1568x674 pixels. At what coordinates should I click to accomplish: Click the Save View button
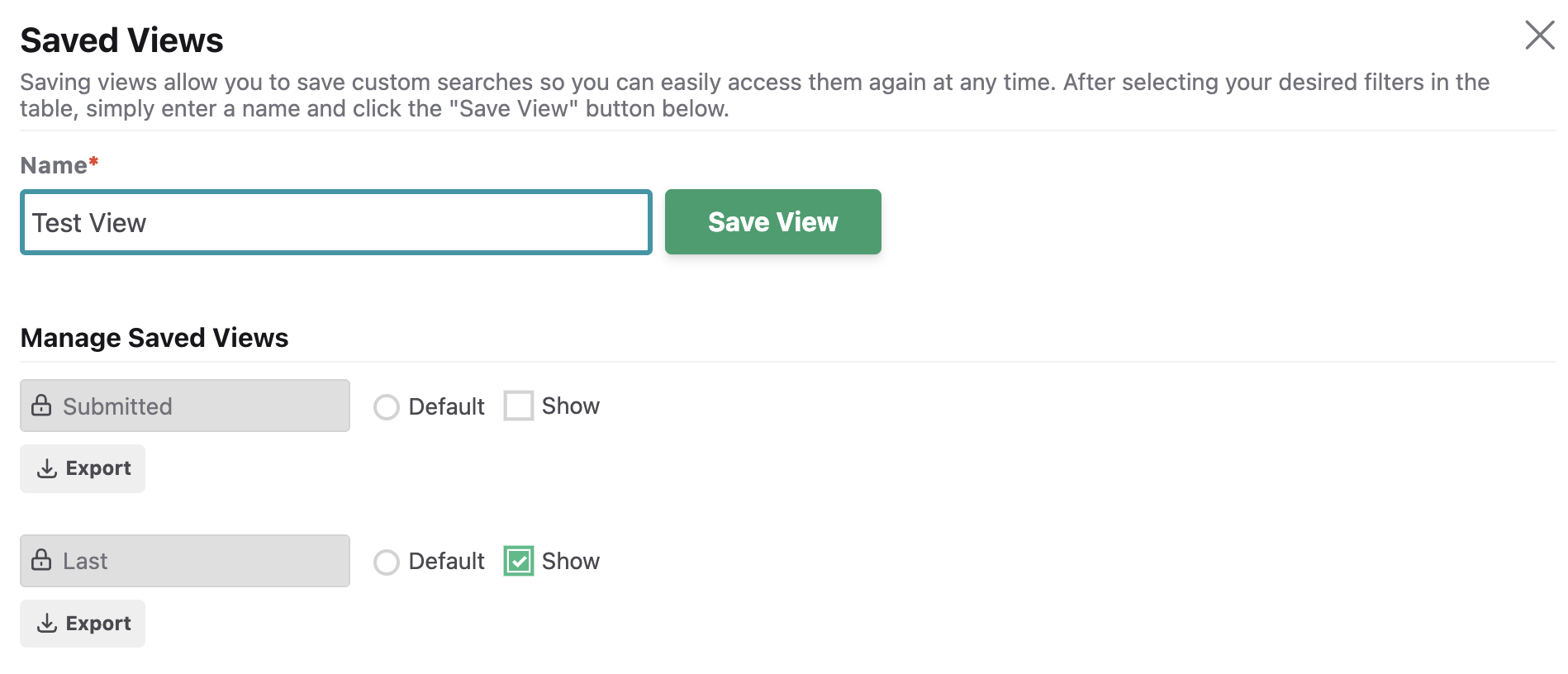[x=772, y=221]
